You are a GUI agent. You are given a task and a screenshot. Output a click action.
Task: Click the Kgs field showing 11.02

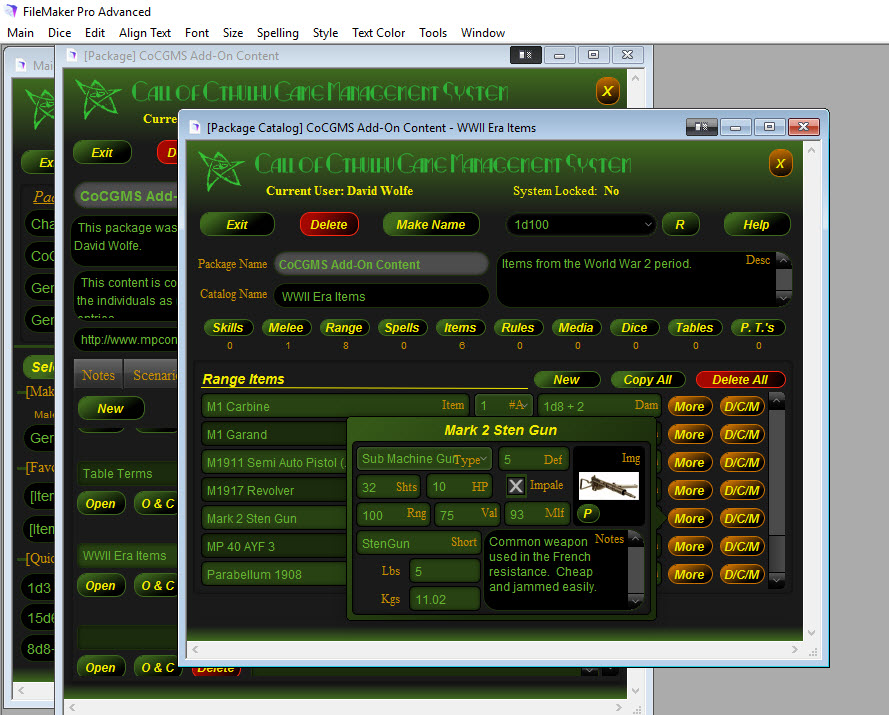point(444,599)
